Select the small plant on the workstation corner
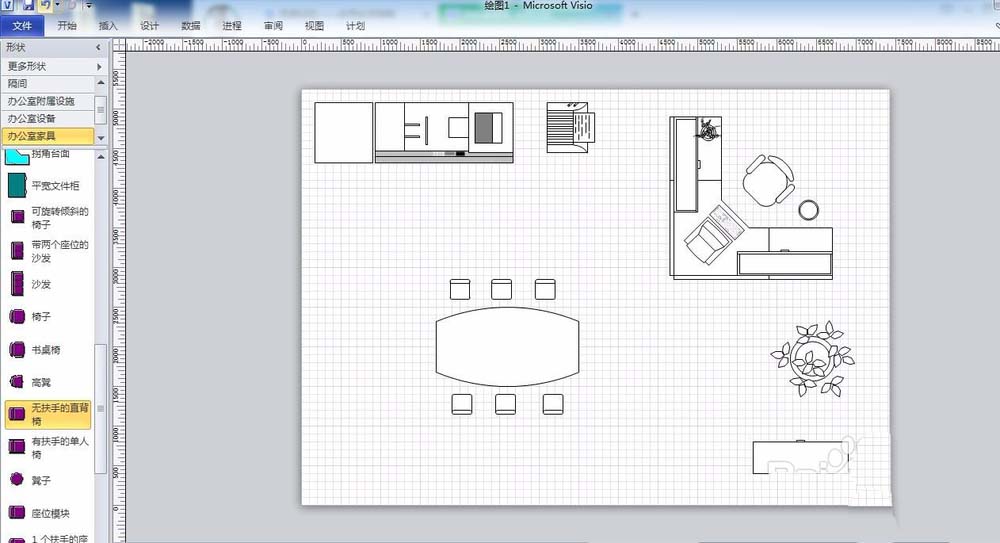 click(x=708, y=130)
